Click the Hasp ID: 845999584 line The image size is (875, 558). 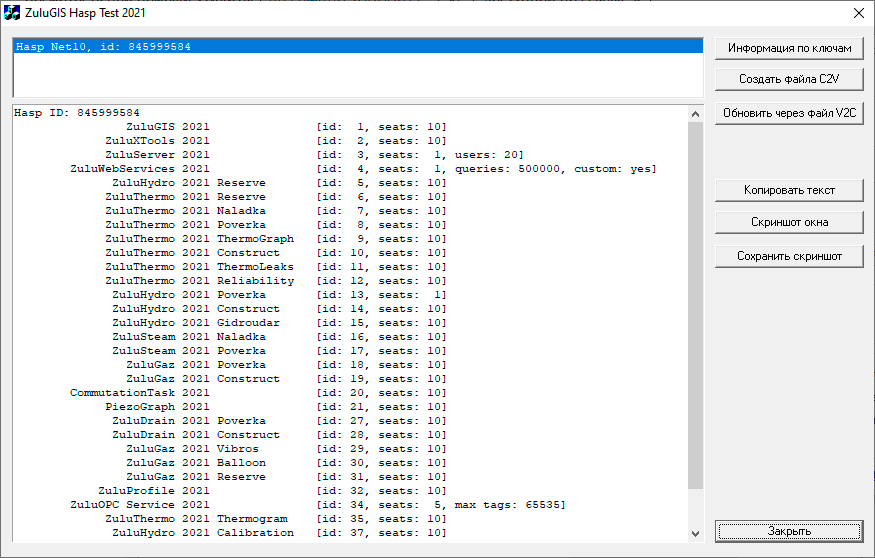77,113
